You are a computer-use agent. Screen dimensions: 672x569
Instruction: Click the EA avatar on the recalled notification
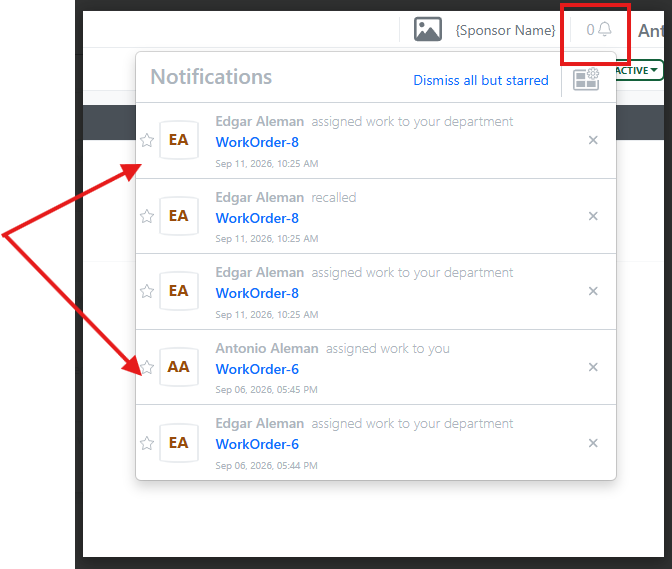(x=179, y=216)
